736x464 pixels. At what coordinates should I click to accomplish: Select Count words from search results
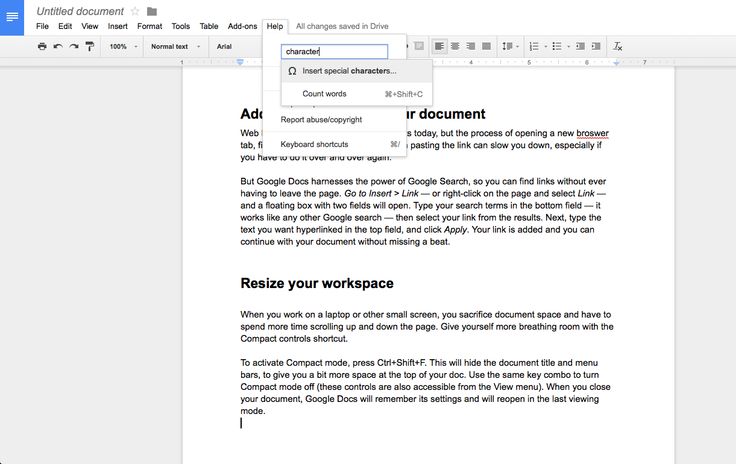(x=325, y=94)
